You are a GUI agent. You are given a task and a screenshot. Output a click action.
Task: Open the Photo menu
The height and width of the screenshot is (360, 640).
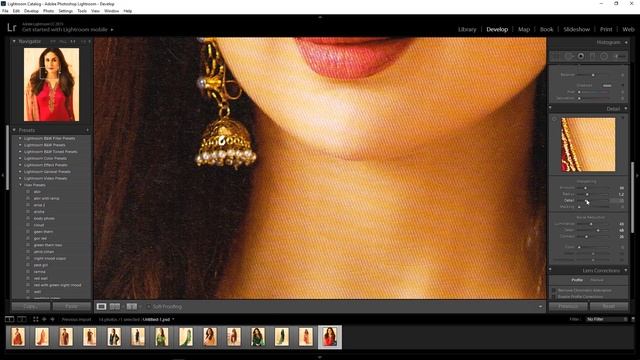(48, 11)
